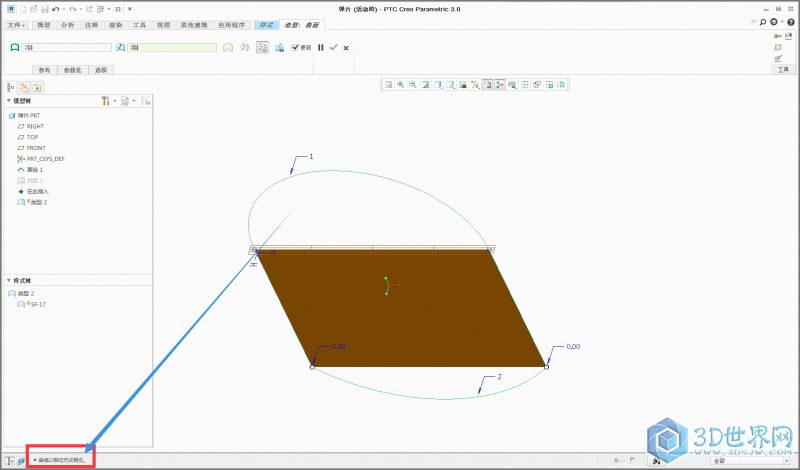Image resolution: width=800 pixels, height=470 pixels.
Task: Click the primary curves surface icon
Action: [x=15, y=47]
